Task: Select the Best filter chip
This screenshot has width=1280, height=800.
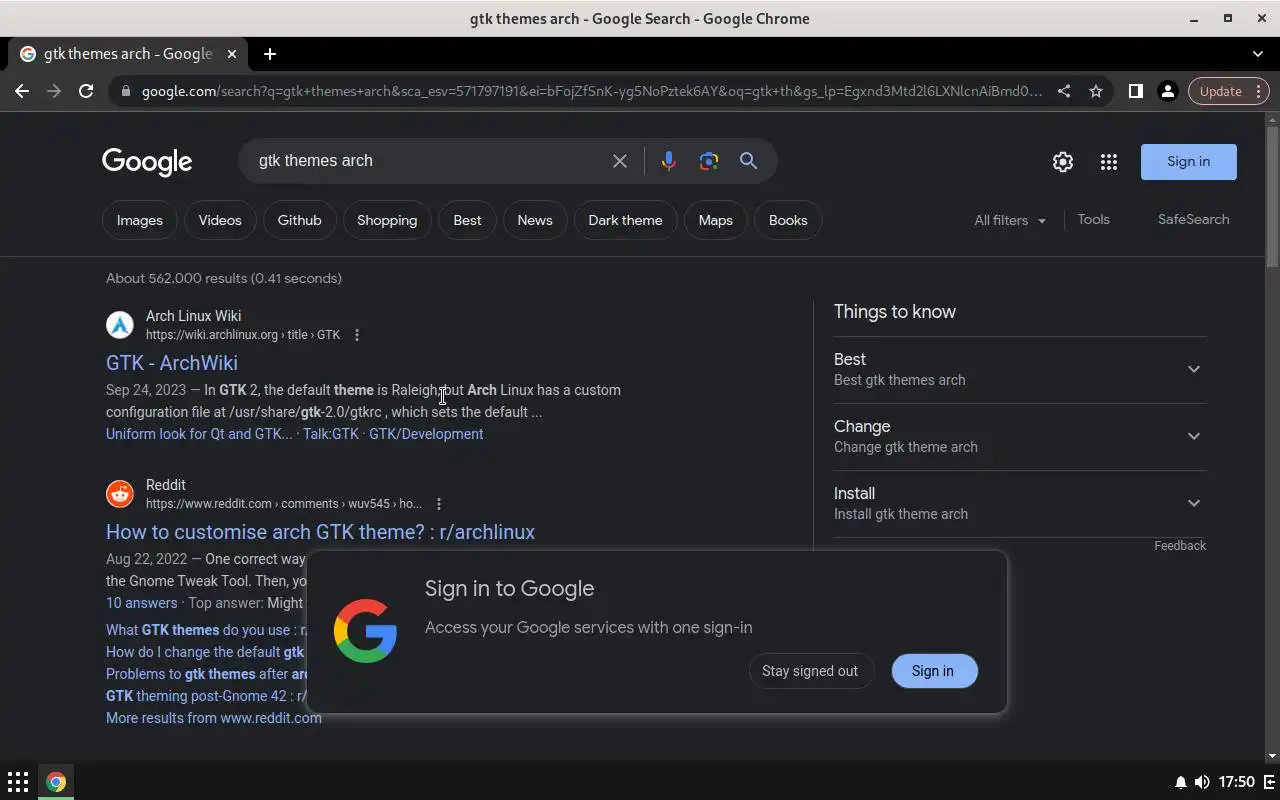Action: tap(467, 220)
